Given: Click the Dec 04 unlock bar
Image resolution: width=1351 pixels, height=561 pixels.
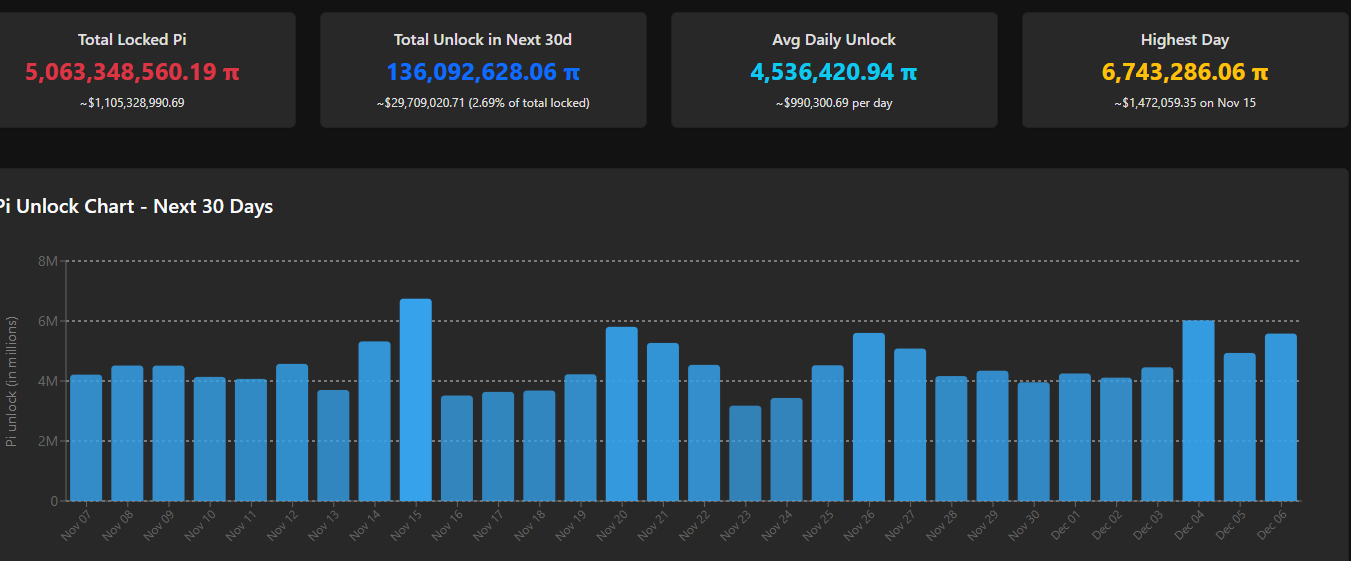Looking at the screenshot, I should tap(1198, 410).
